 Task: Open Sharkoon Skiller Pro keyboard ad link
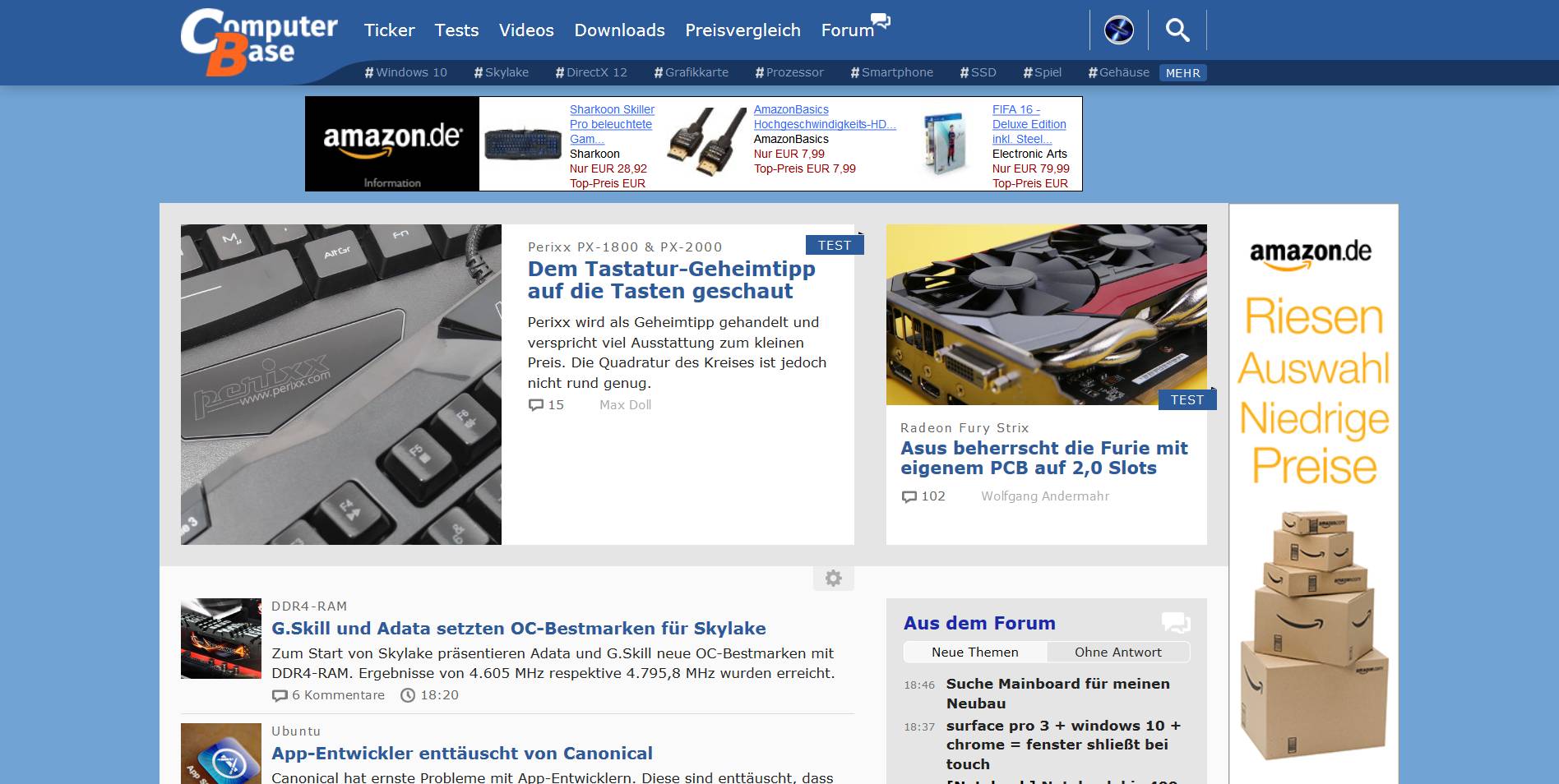click(612, 124)
